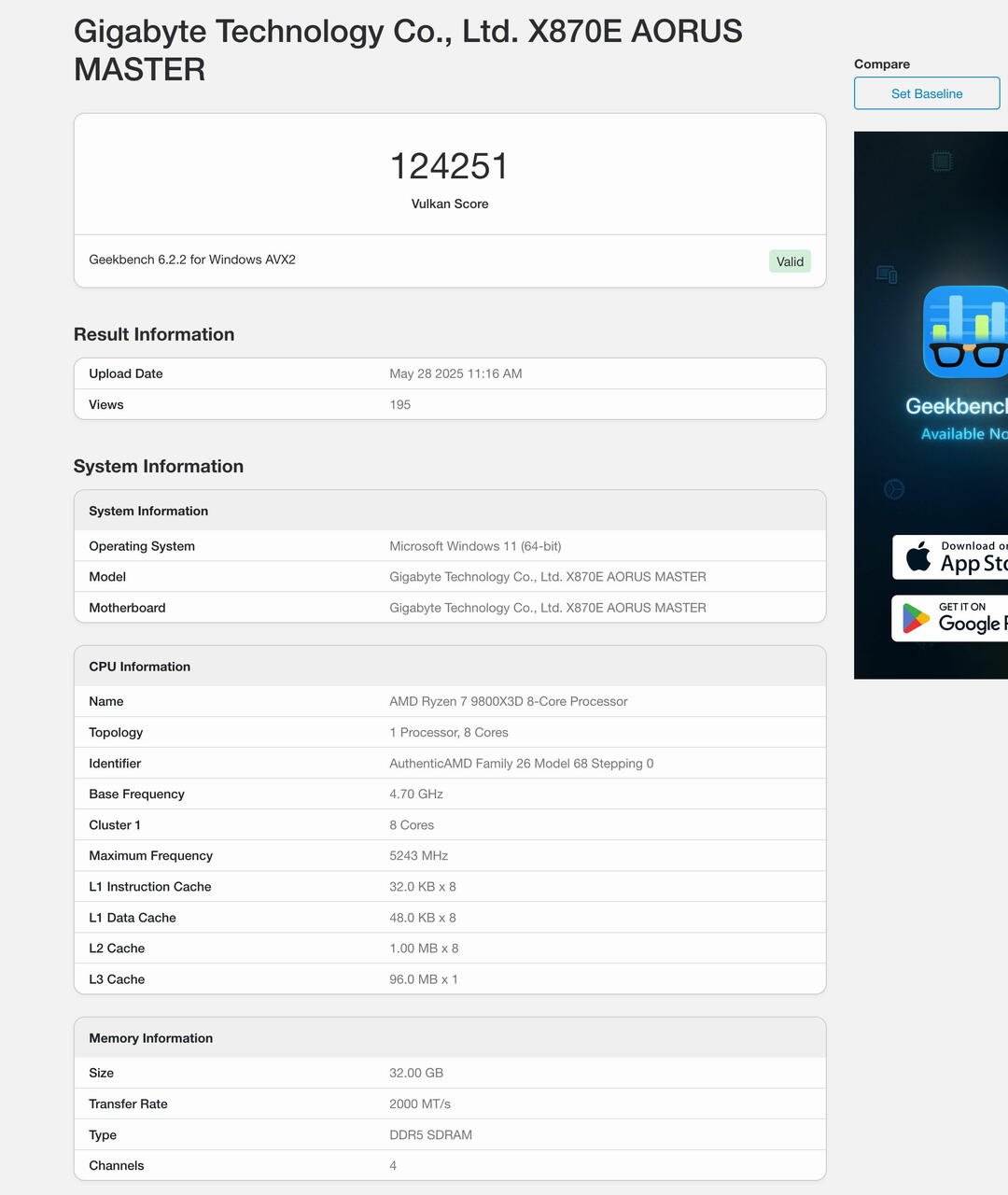Screen dimensions: 1008x1195
Task: Click the Valid status badge
Action: (790, 261)
